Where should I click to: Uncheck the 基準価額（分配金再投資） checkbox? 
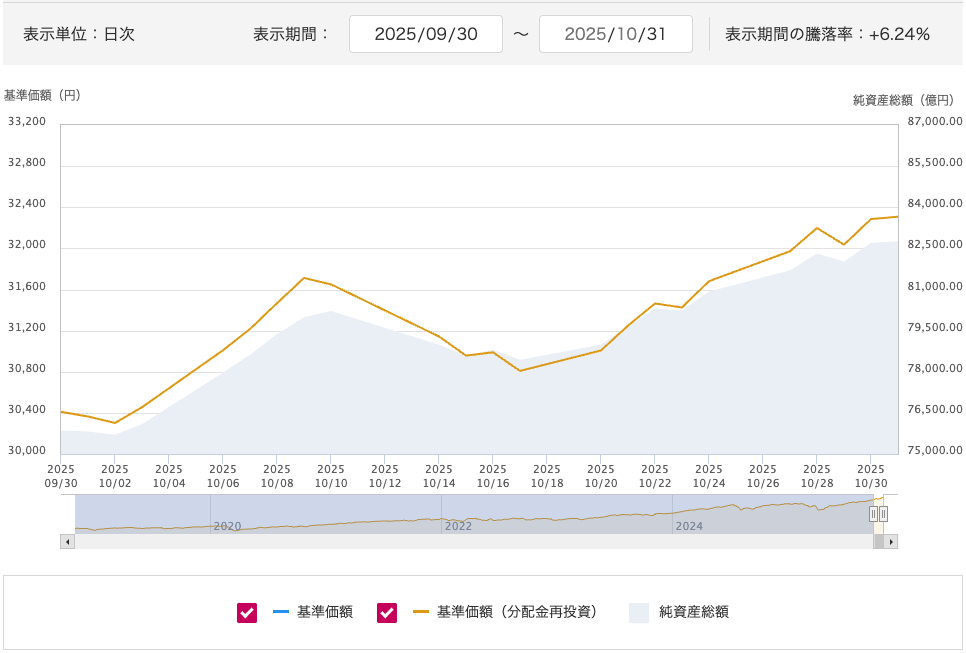pos(387,613)
